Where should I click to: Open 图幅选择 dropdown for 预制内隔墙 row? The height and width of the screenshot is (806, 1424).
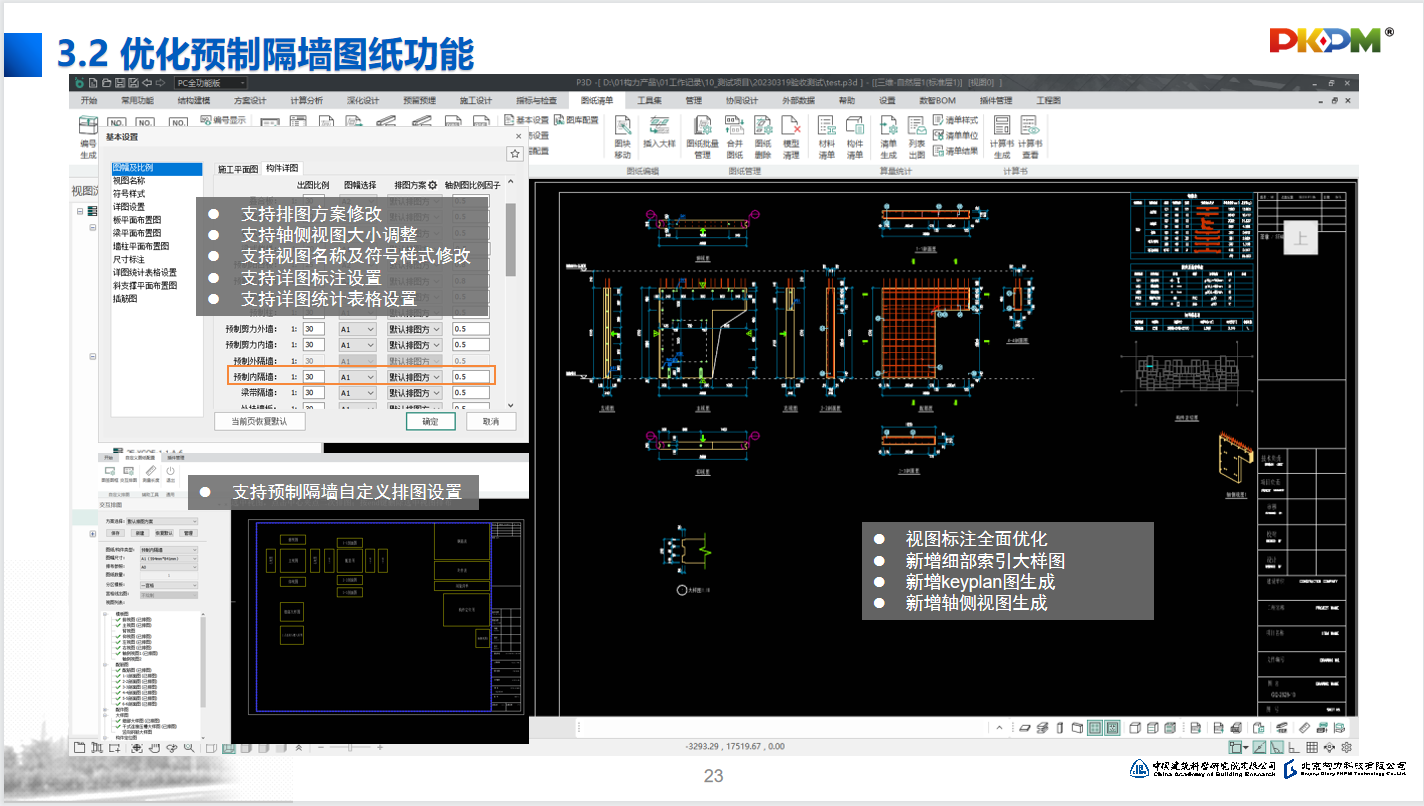click(357, 377)
